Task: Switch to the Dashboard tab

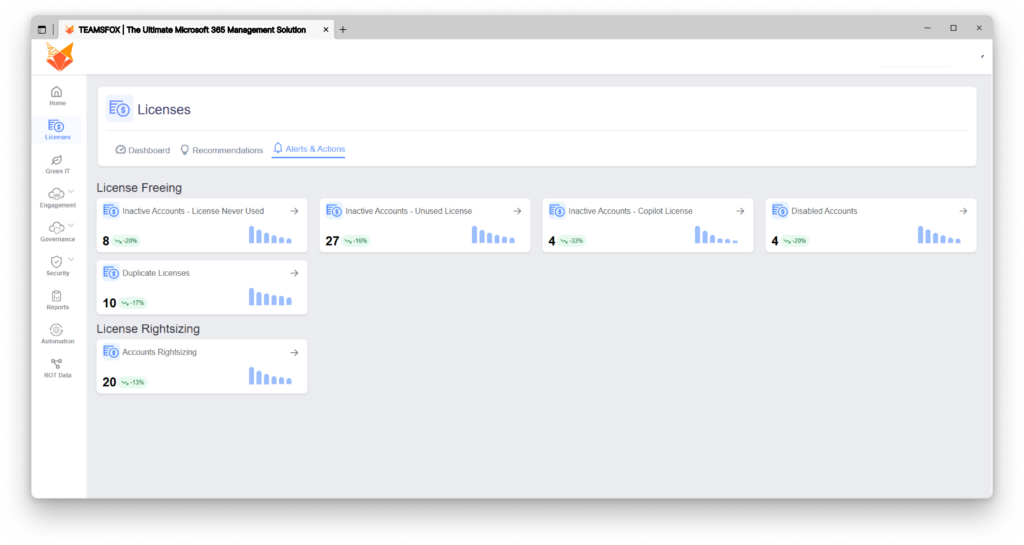Action: point(142,150)
